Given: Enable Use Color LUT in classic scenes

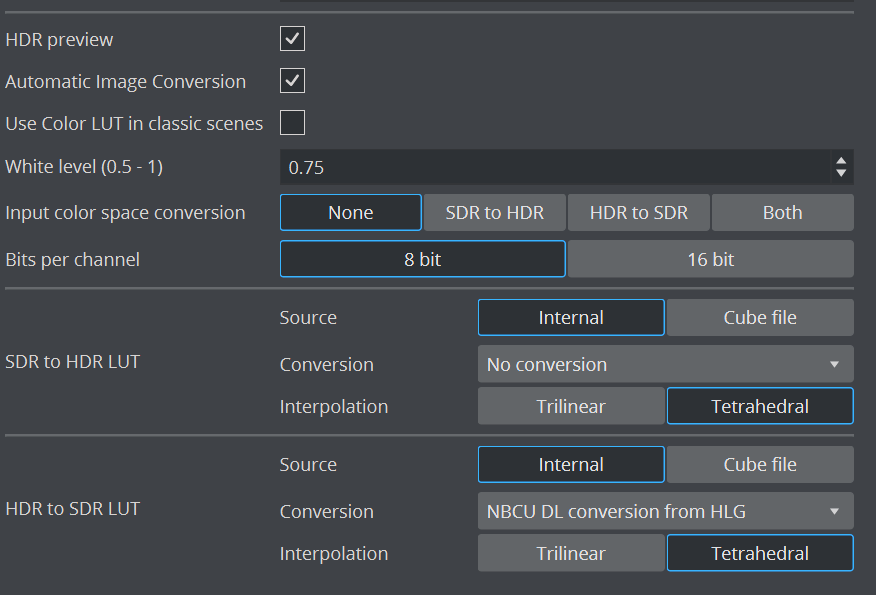Looking at the screenshot, I should click(292, 123).
